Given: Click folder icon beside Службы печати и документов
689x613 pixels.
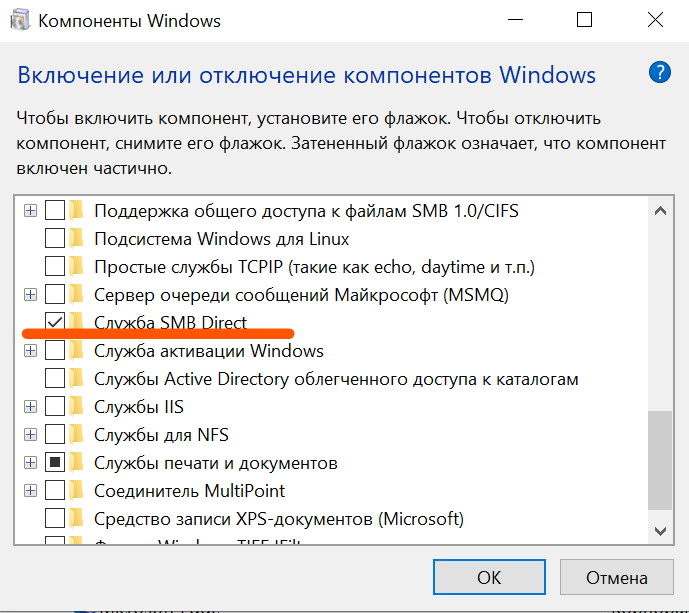Looking at the screenshot, I should click(78, 463).
